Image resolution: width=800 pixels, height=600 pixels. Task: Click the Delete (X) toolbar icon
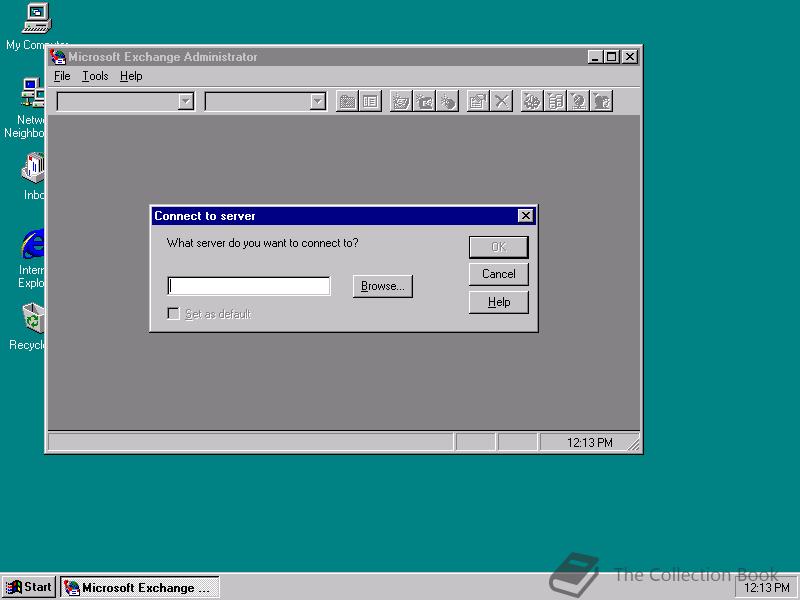point(502,101)
